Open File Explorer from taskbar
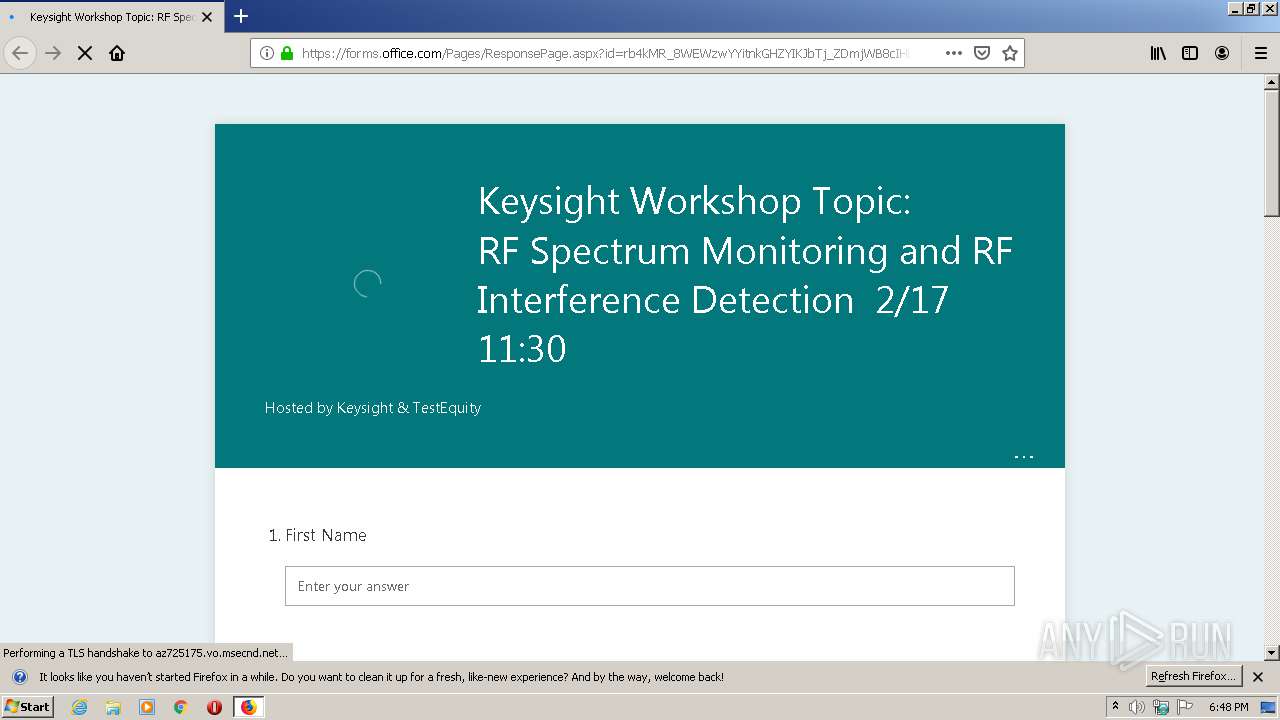The width and height of the screenshot is (1280, 720). [x=113, y=707]
